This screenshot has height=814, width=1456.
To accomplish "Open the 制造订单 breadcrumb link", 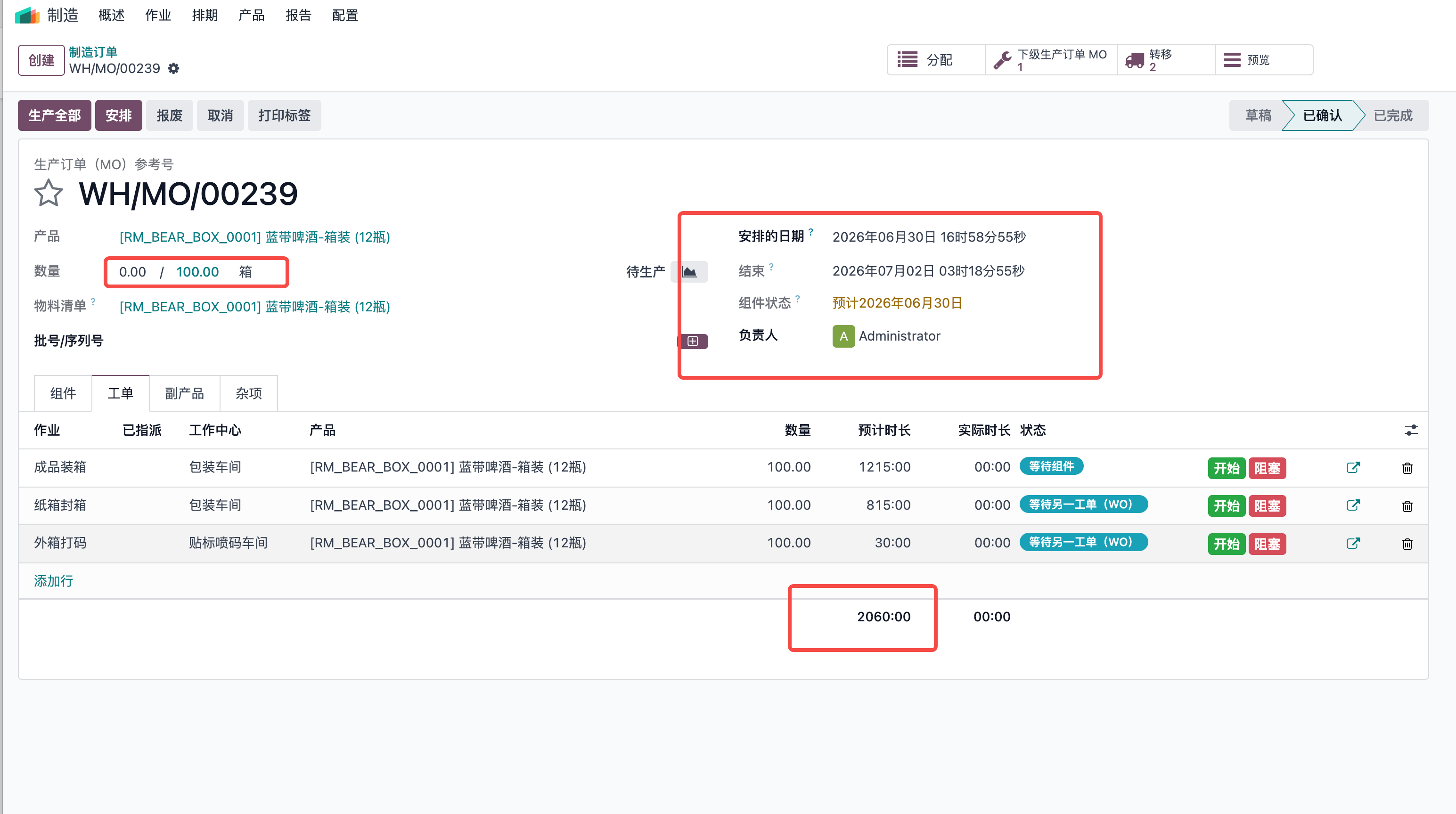I will click(x=93, y=52).
